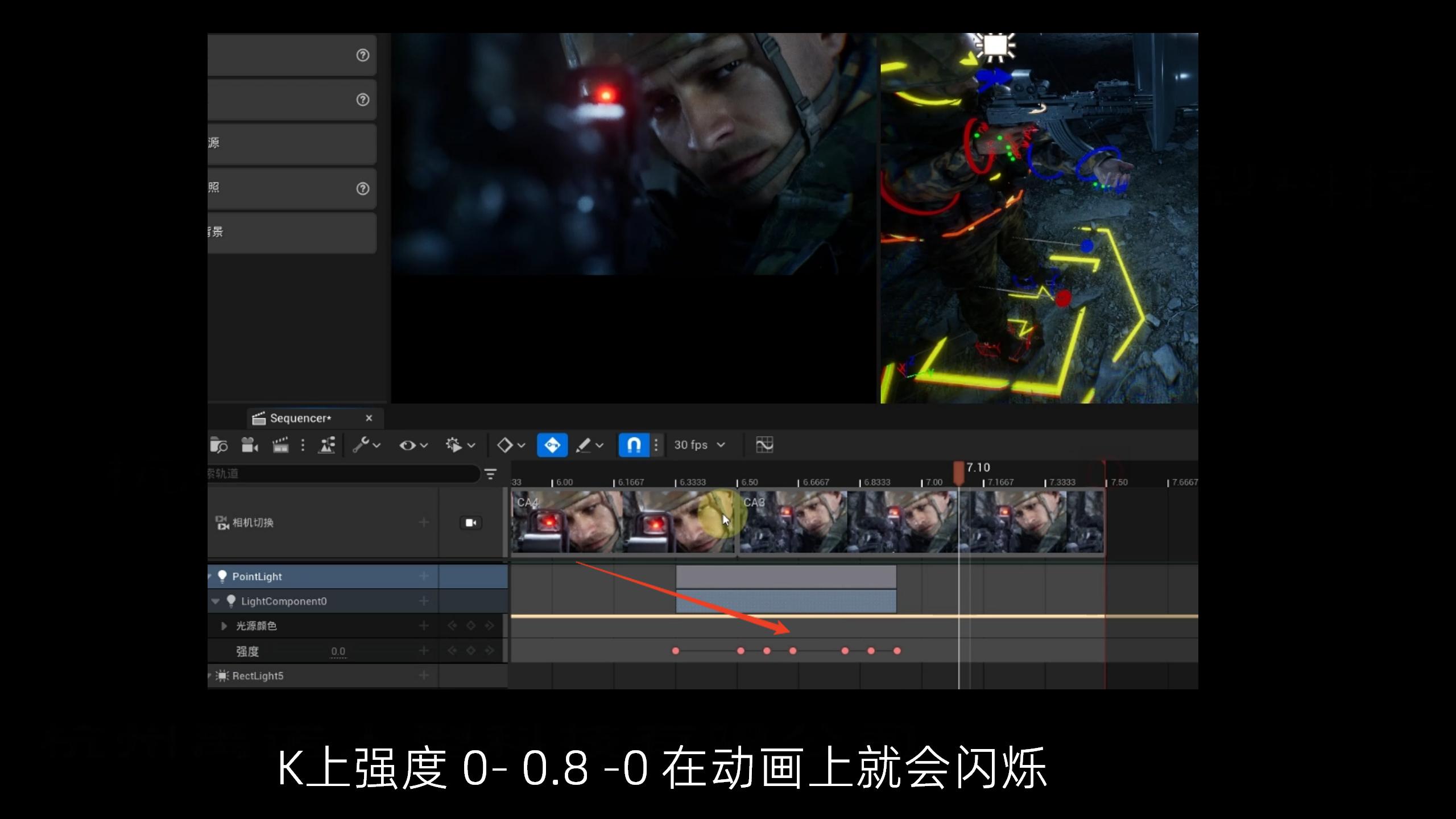Select the first 强度 keyframe at 6.3333

coord(676,651)
